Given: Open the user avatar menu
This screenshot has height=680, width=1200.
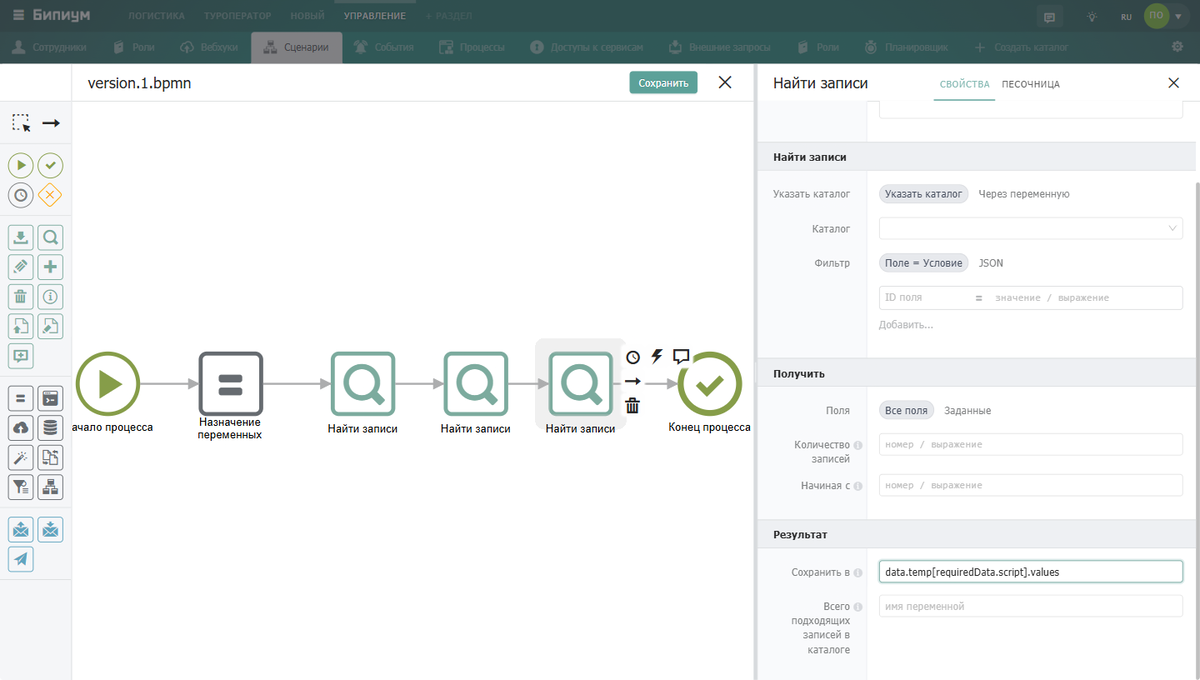Looking at the screenshot, I should tap(1156, 16).
